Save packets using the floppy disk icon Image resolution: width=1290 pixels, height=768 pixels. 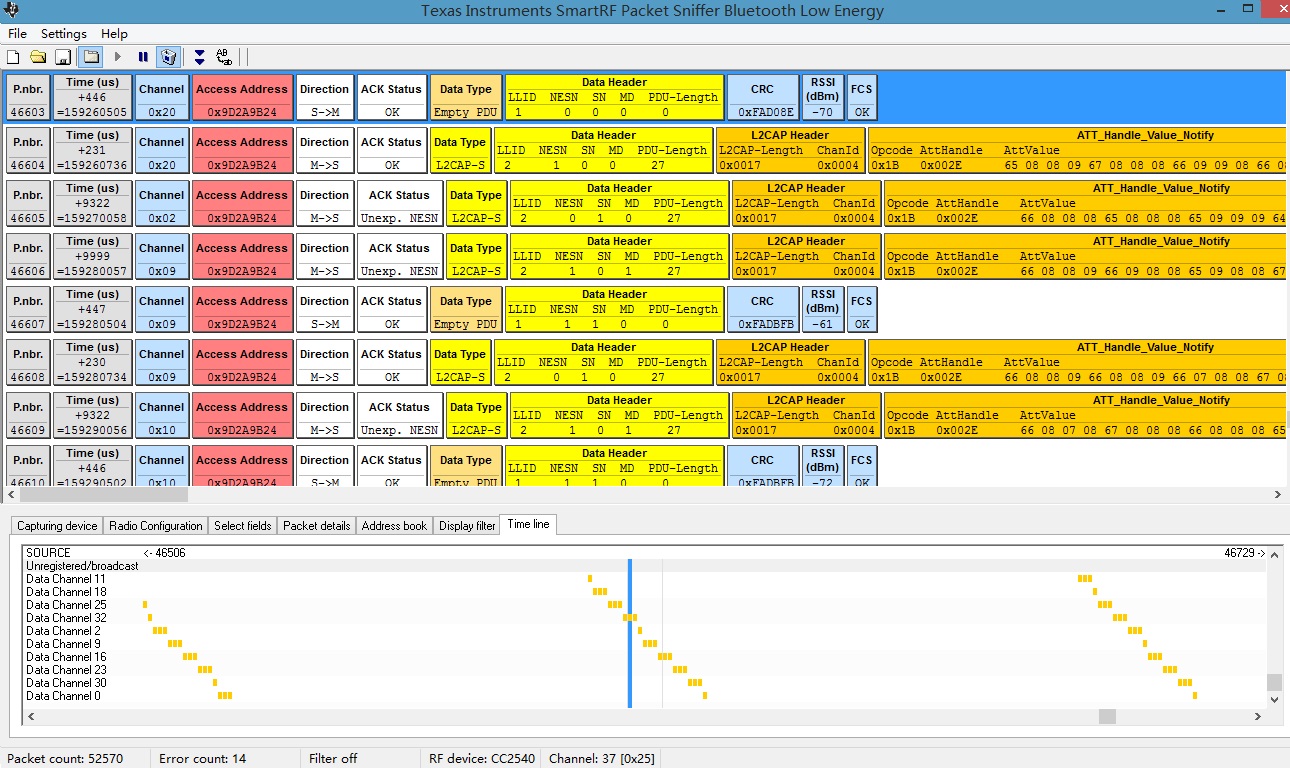62,57
